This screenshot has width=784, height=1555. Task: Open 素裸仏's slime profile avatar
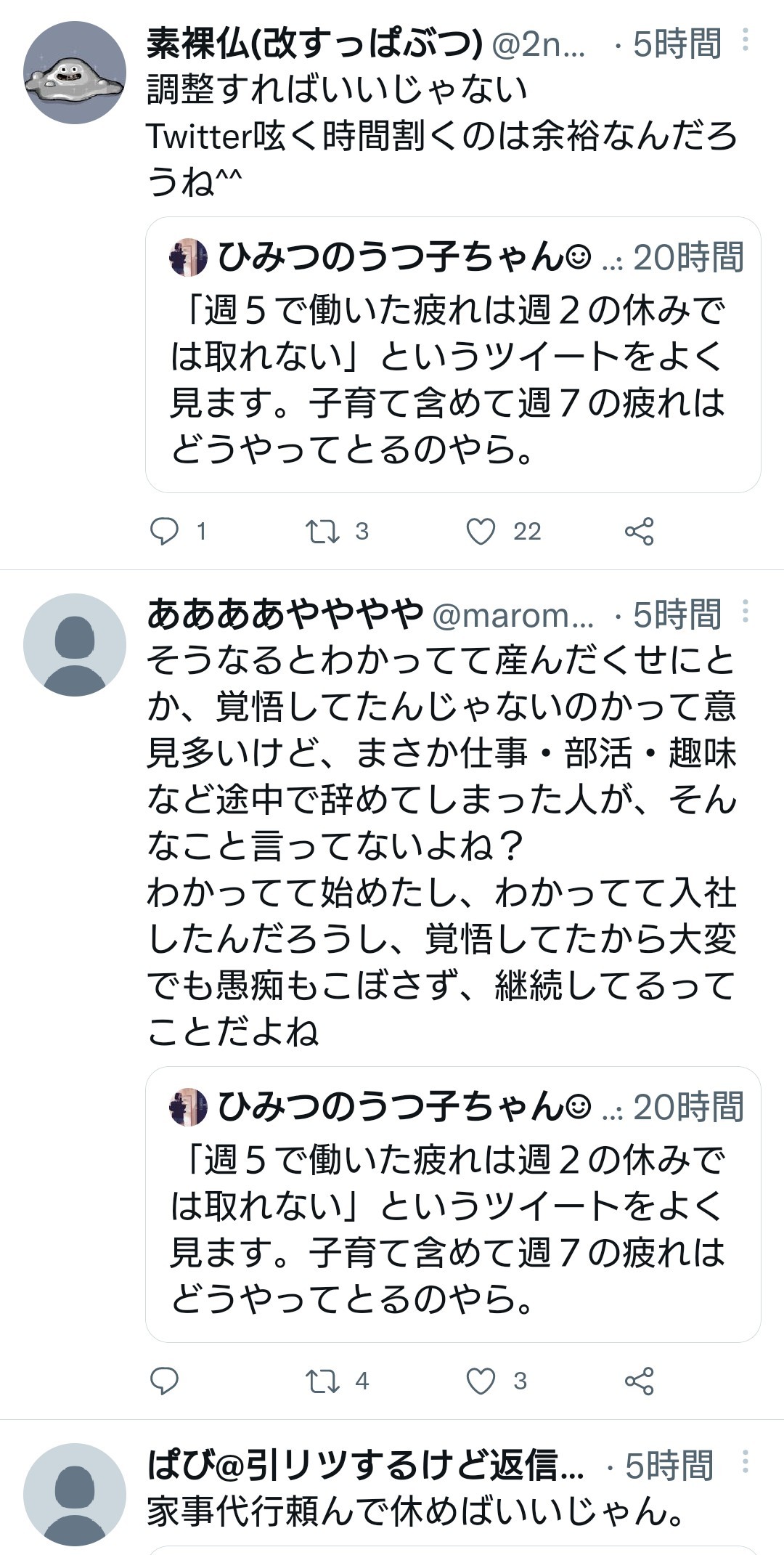click(x=75, y=73)
